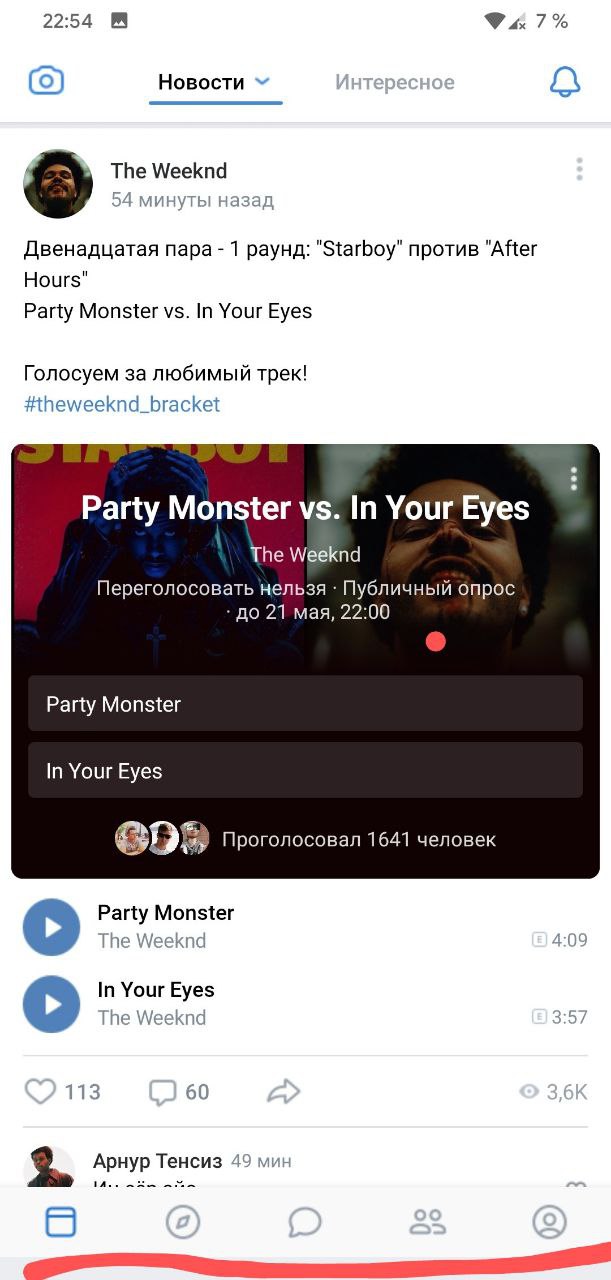Open notifications via the bell icon

pyautogui.click(x=565, y=82)
